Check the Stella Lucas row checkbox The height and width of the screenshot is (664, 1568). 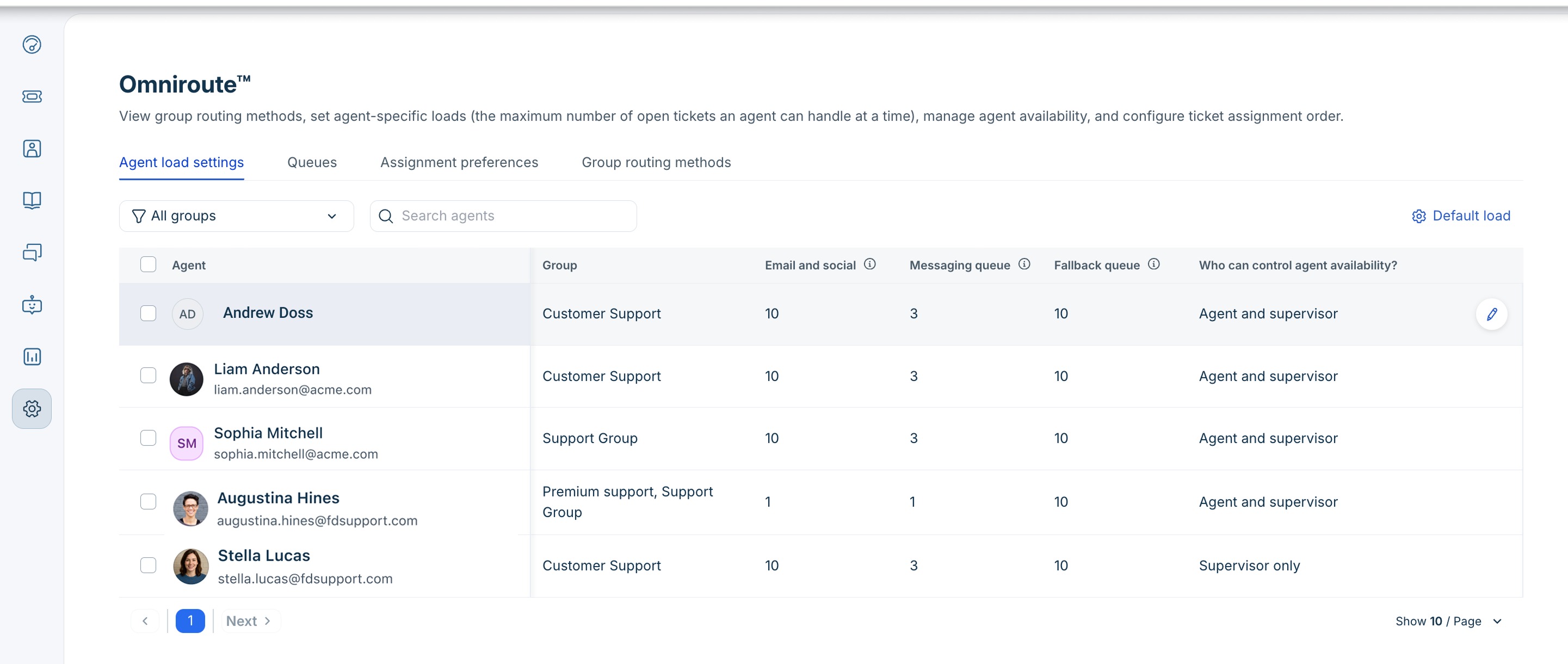click(148, 565)
